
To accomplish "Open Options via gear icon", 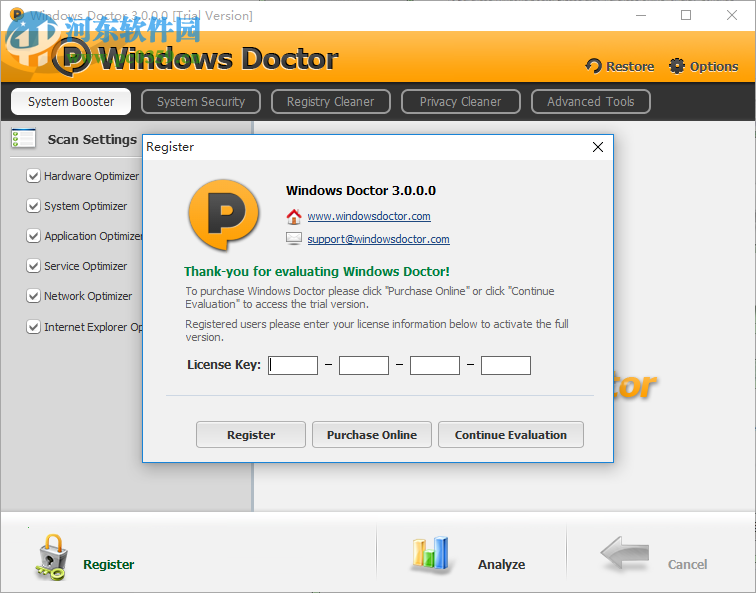I will 677,66.
